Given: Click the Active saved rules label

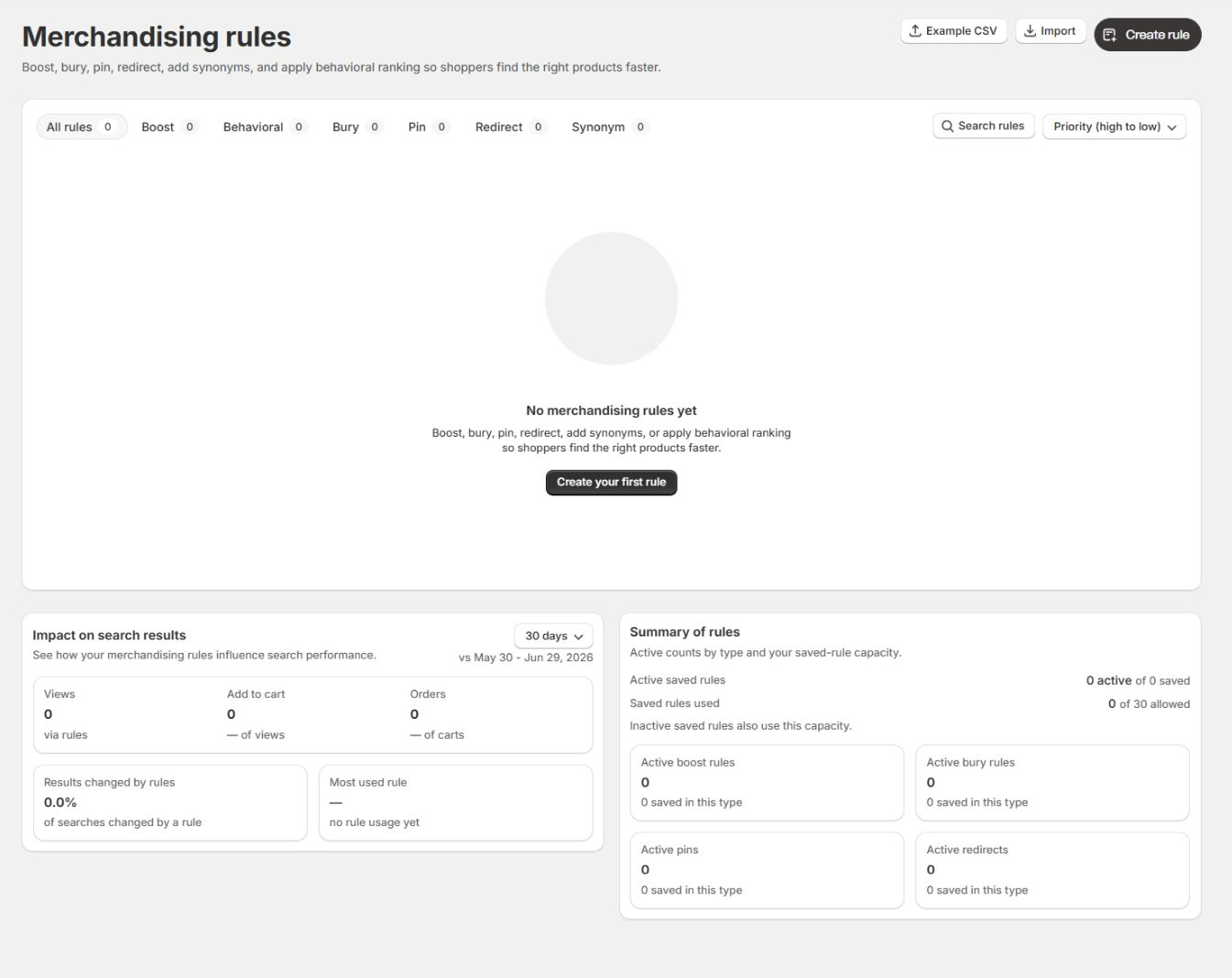Looking at the screenshot, I should point(677,680).
